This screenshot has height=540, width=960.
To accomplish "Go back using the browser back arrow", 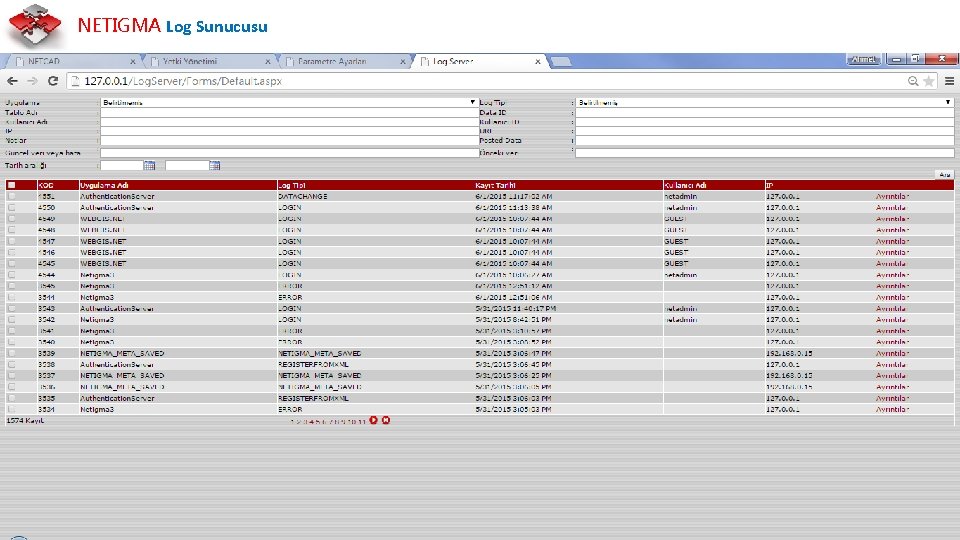I will coord(12,81).
